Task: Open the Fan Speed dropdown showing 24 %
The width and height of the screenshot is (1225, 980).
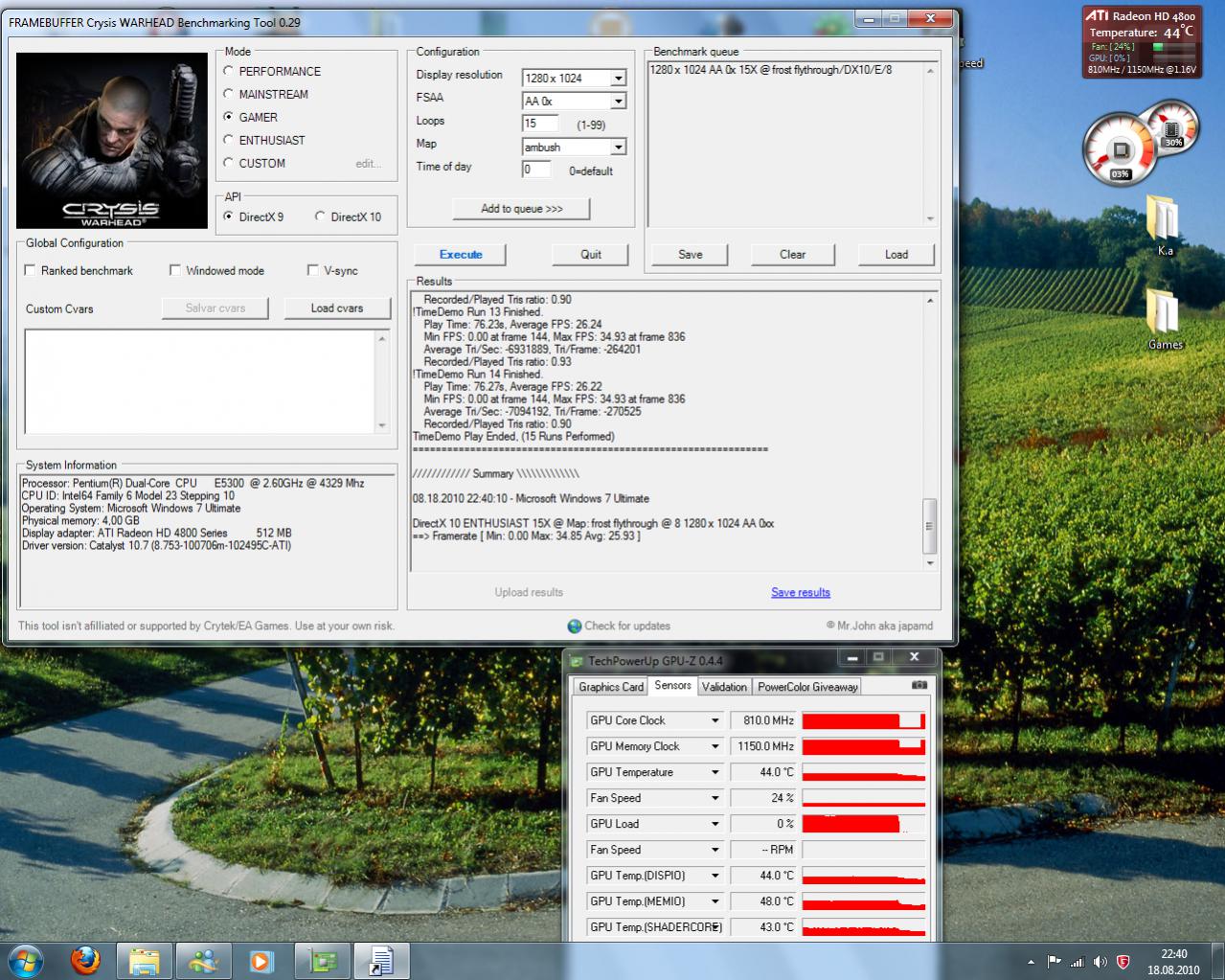Action: point(715,798)
